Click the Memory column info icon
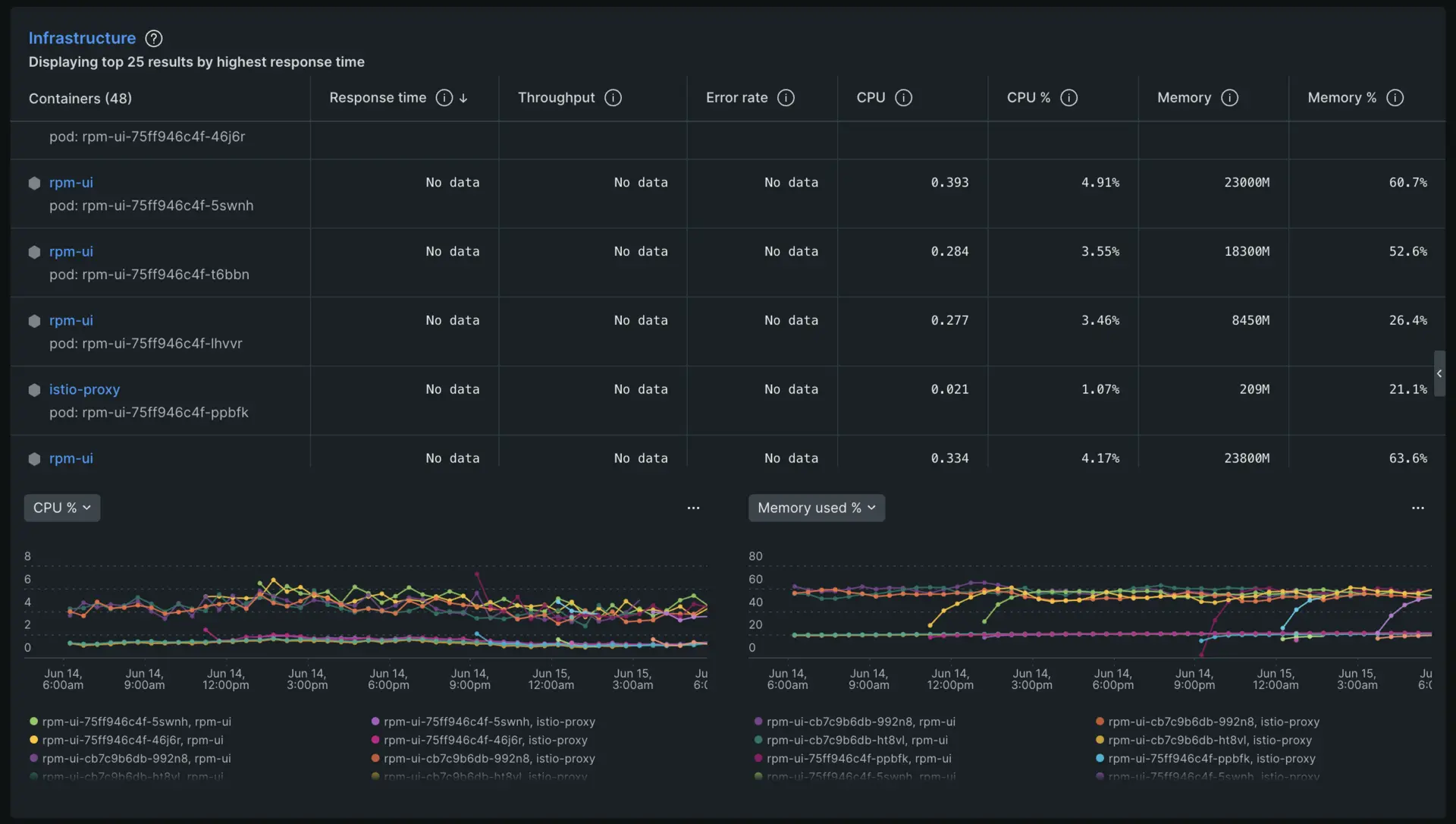Image resolution: width=1456 pixels, height=824 pixels. tap(1229, 98)
